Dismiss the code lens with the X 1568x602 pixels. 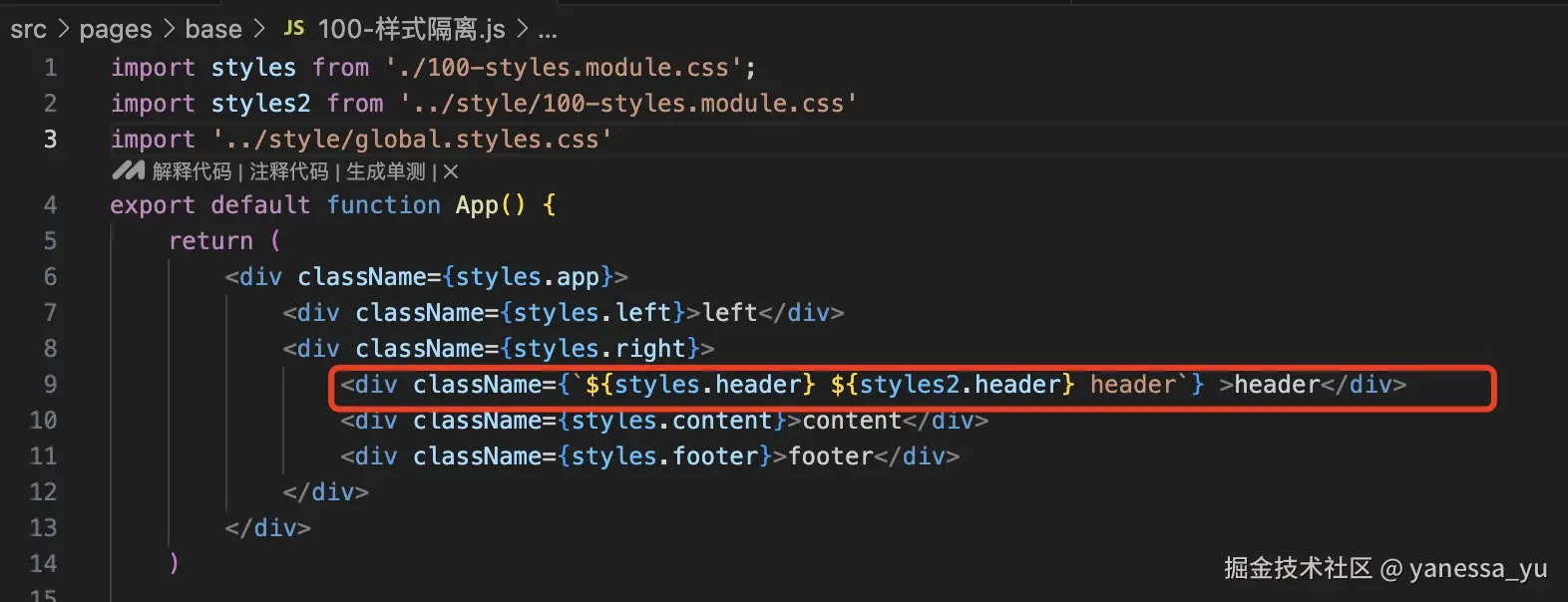(451, 171)
